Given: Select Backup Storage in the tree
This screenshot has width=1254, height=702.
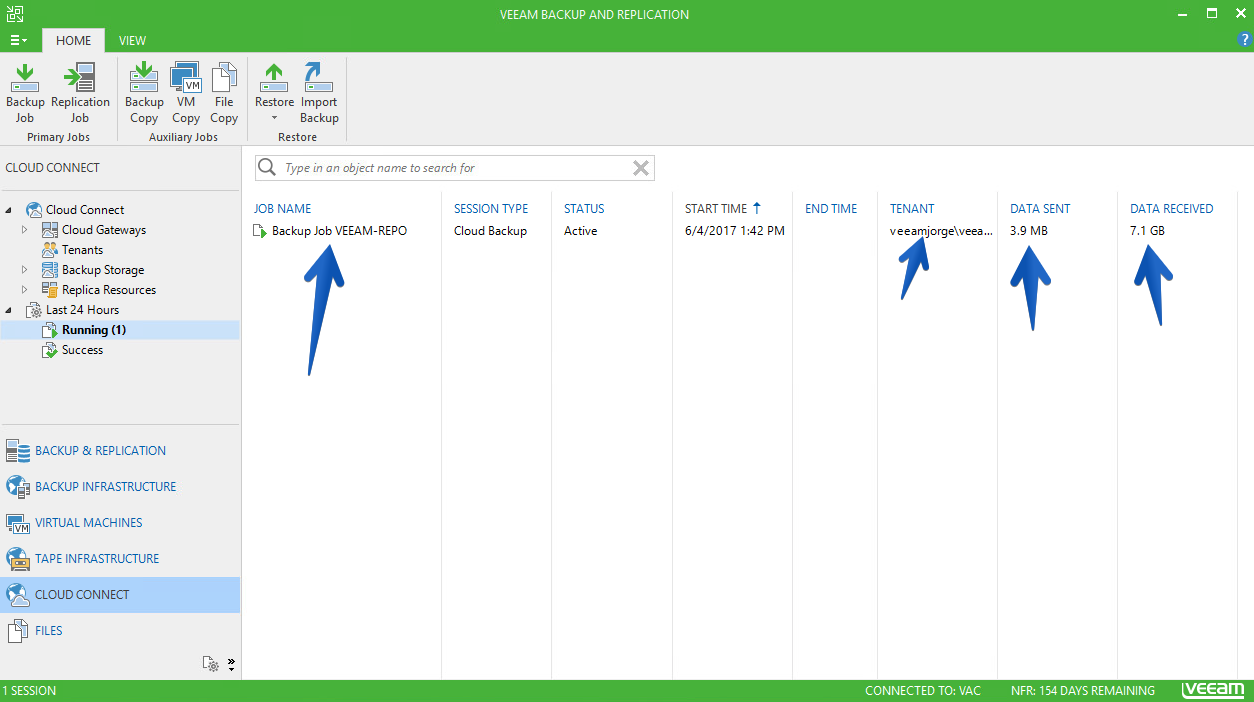Looking at the screenshot, I should 103,270.
